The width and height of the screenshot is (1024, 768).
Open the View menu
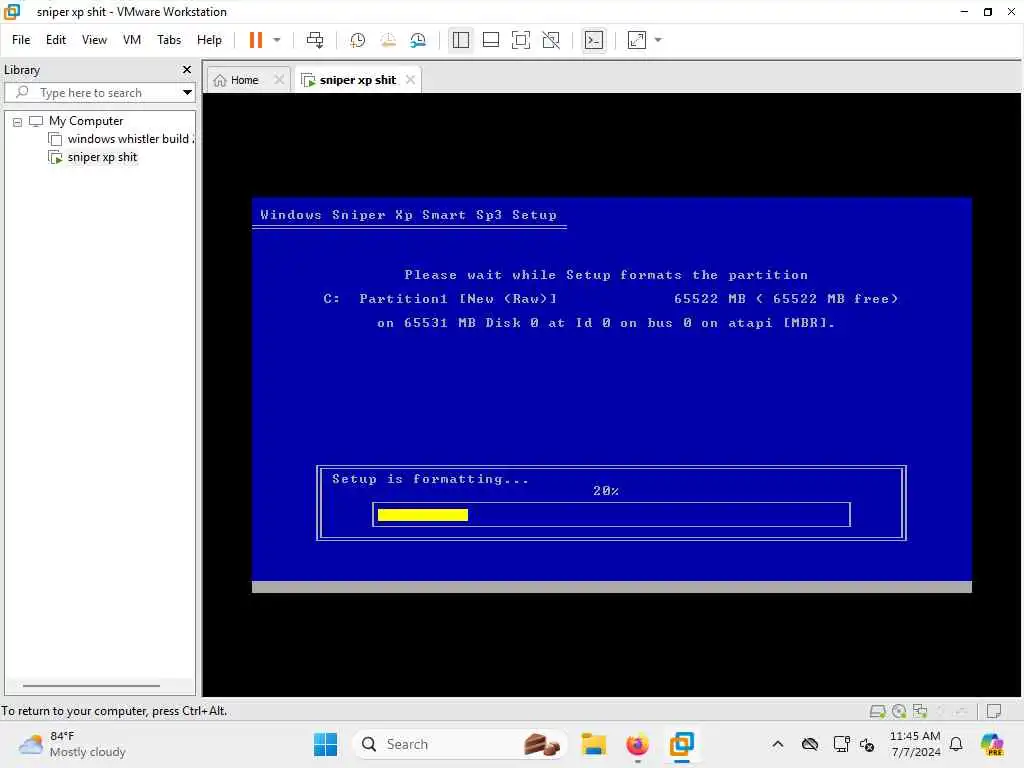click(x=94, y=40)
